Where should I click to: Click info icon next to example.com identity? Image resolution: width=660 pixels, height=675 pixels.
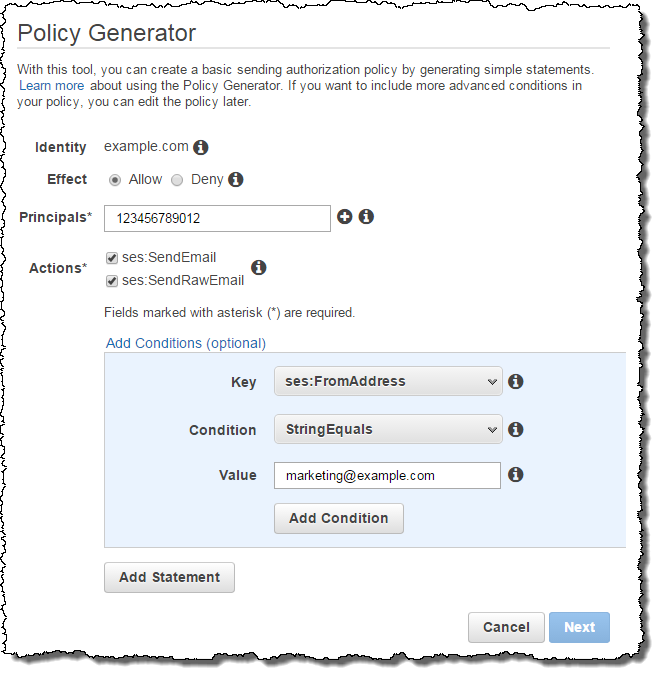[201, 147]
